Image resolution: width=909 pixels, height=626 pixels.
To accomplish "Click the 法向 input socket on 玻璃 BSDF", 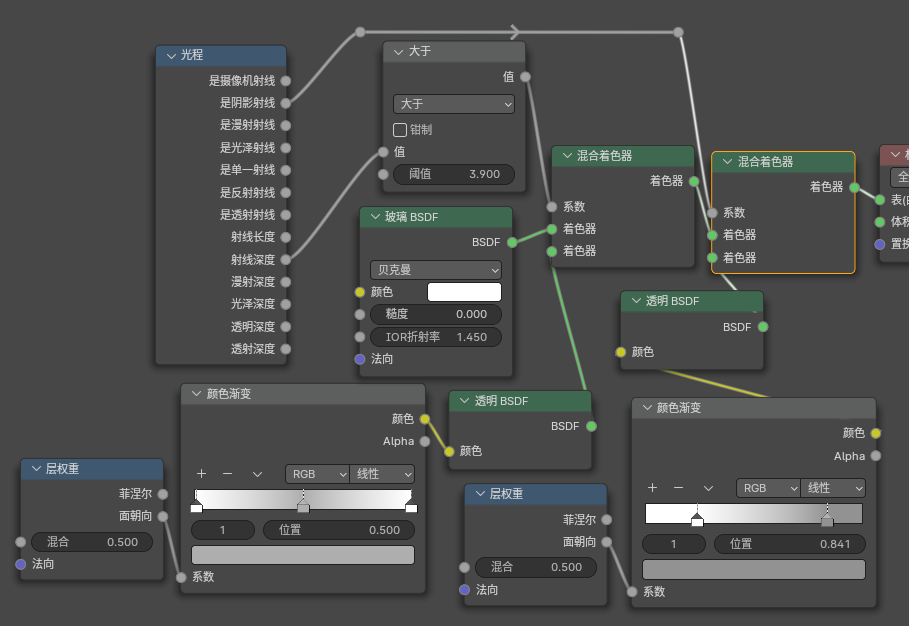I will [360, 359].
